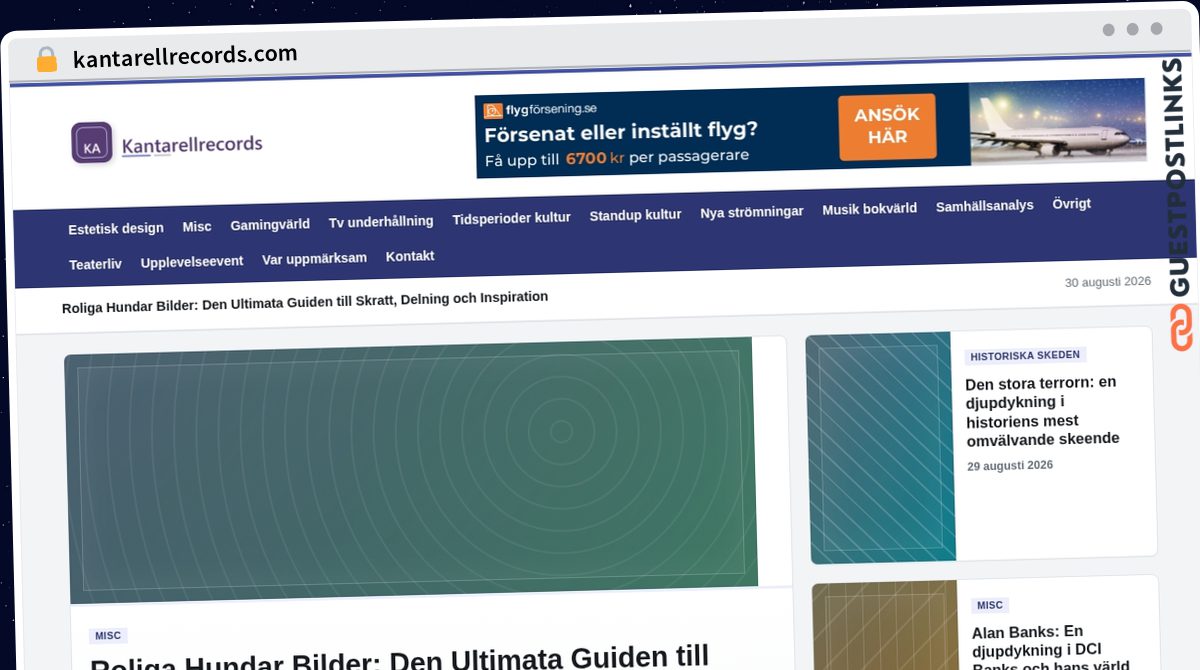This screenshot has height=670, width=1200.
Task: Select Nya strömningar in the navigation
Action: click(x=752, y=212)
